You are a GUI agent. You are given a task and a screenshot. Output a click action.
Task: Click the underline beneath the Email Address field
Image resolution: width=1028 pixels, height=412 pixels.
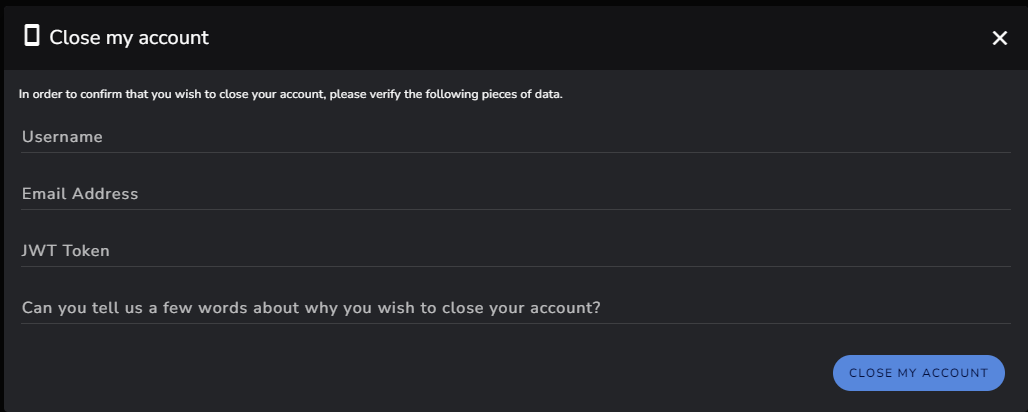[x=515, y=209]
